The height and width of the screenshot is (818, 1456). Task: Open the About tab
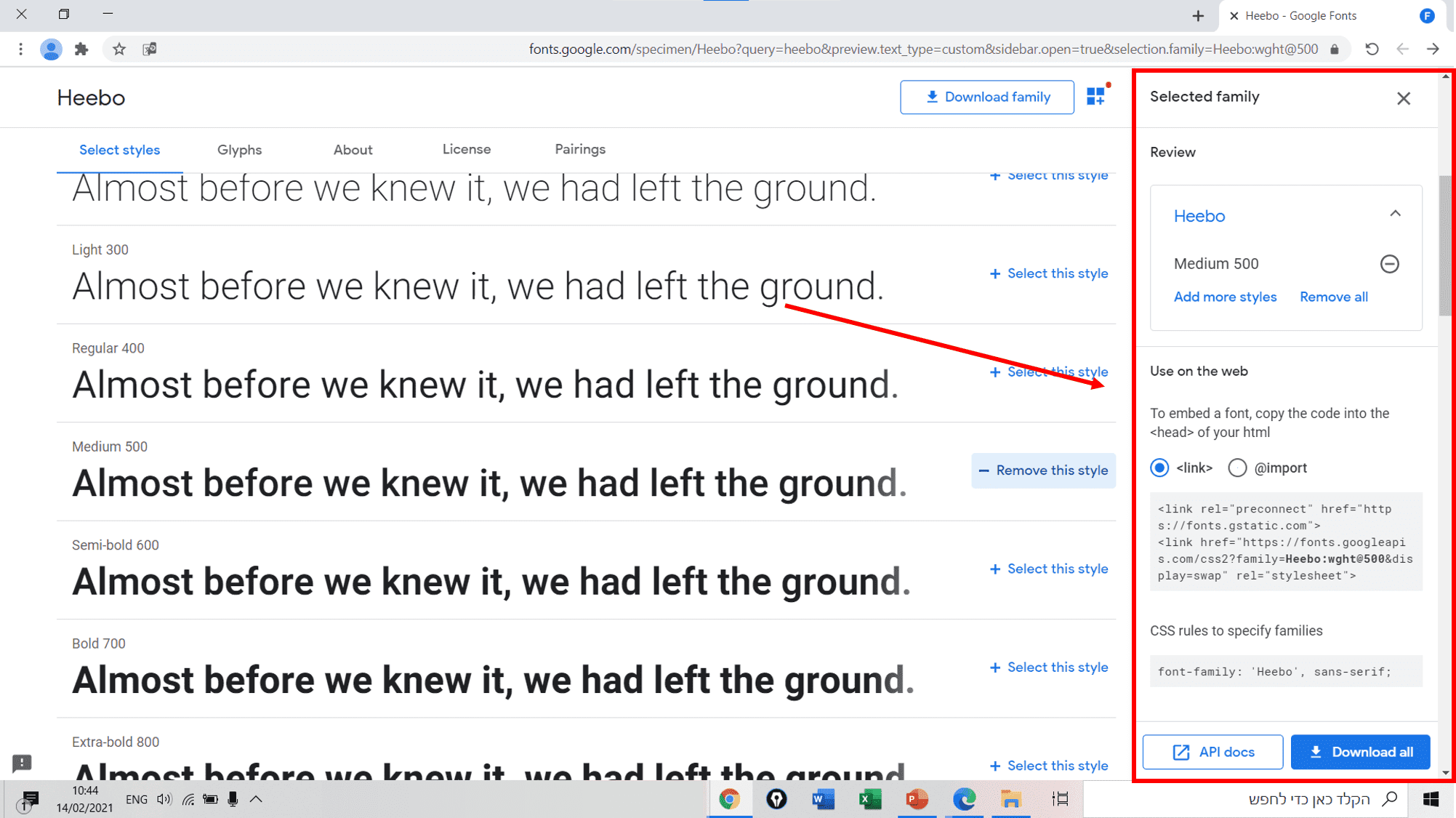coord(353,150)
